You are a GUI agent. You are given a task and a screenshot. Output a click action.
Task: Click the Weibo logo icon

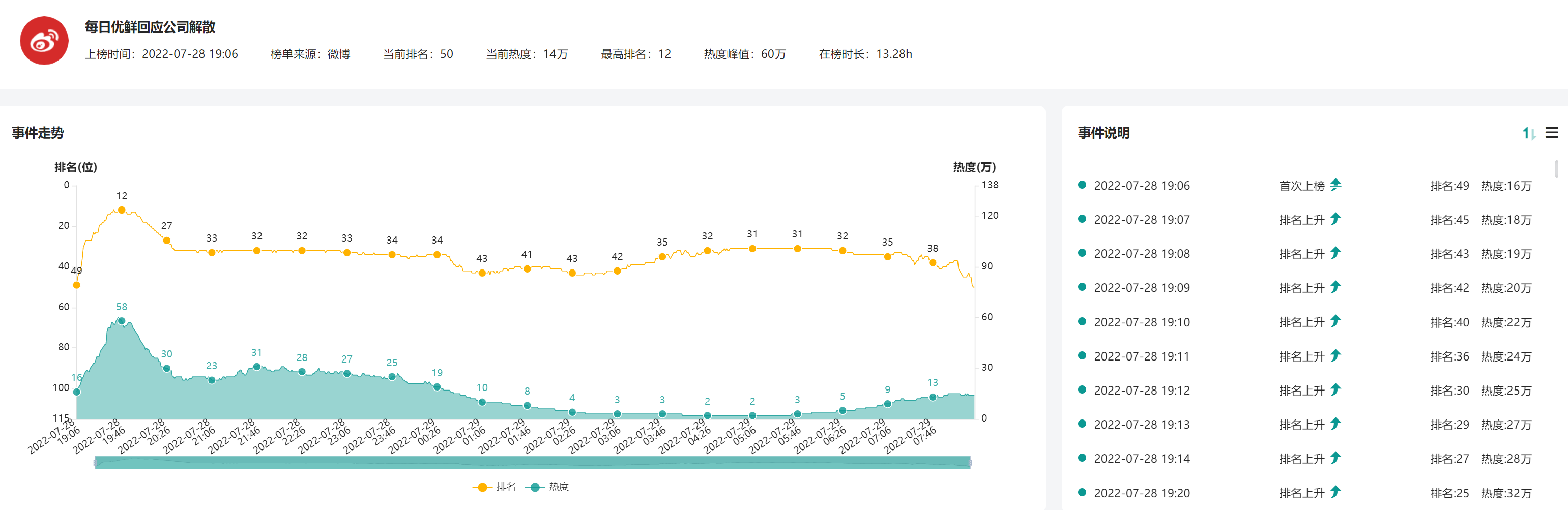44,41
